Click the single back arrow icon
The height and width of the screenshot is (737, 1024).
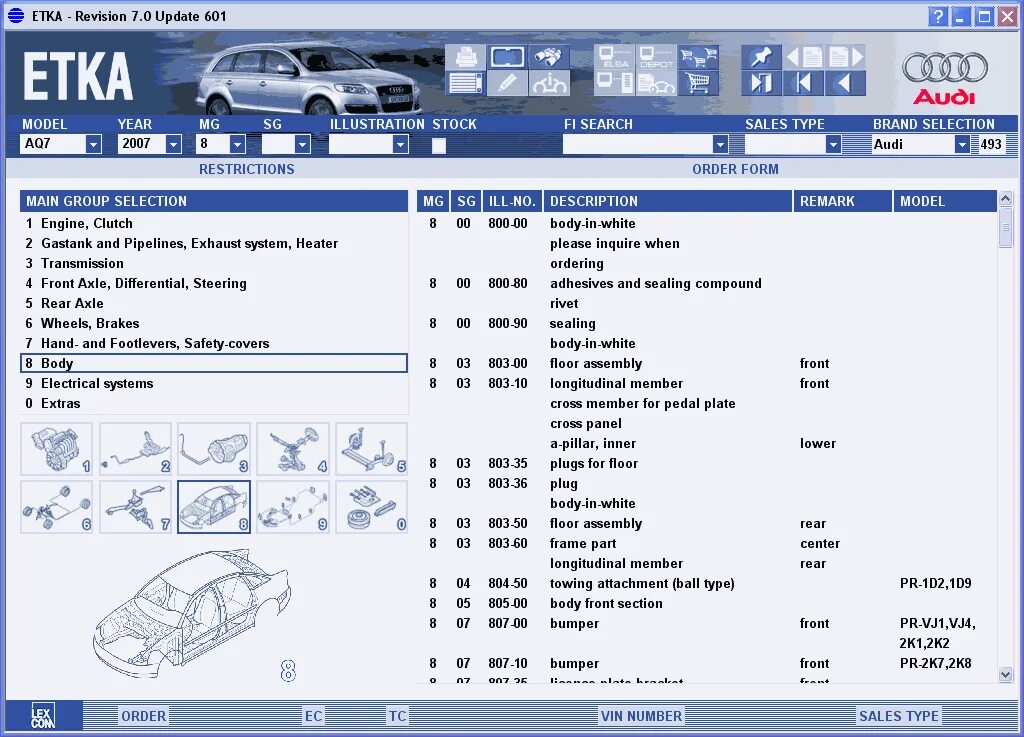(x=845, y=84)
